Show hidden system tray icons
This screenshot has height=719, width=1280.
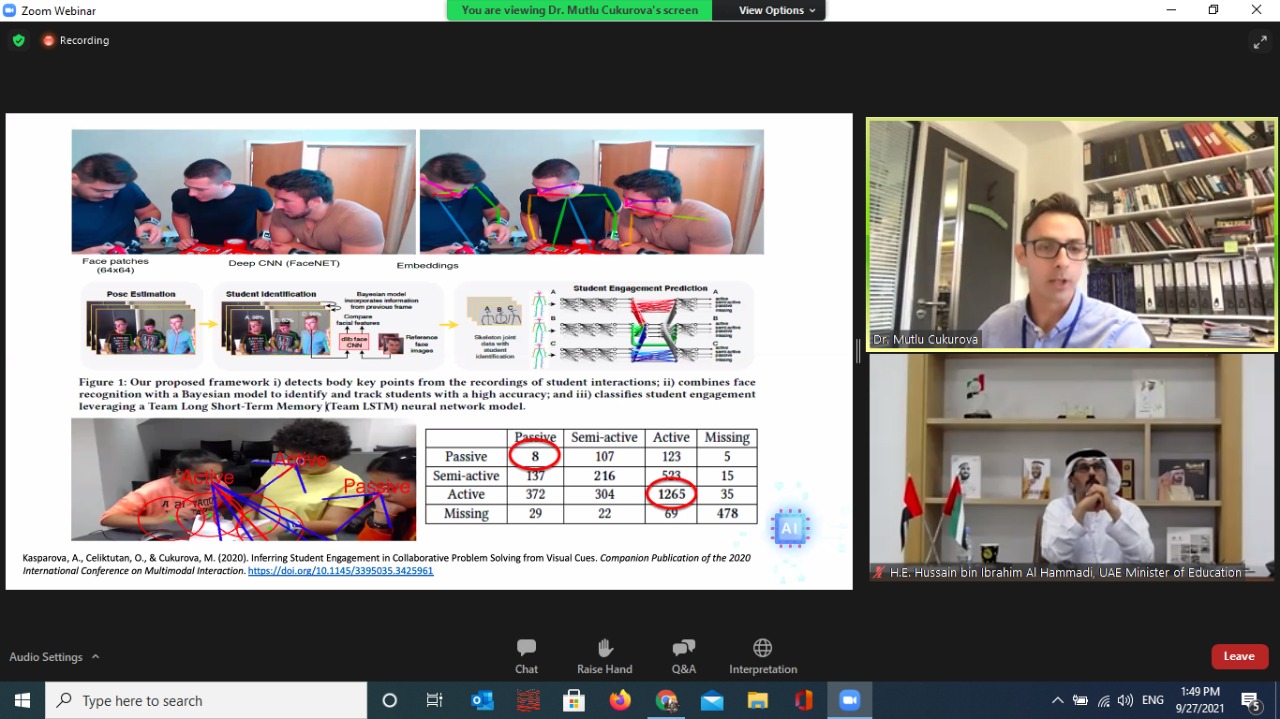pyautogui.click(x=1057, y=701)
